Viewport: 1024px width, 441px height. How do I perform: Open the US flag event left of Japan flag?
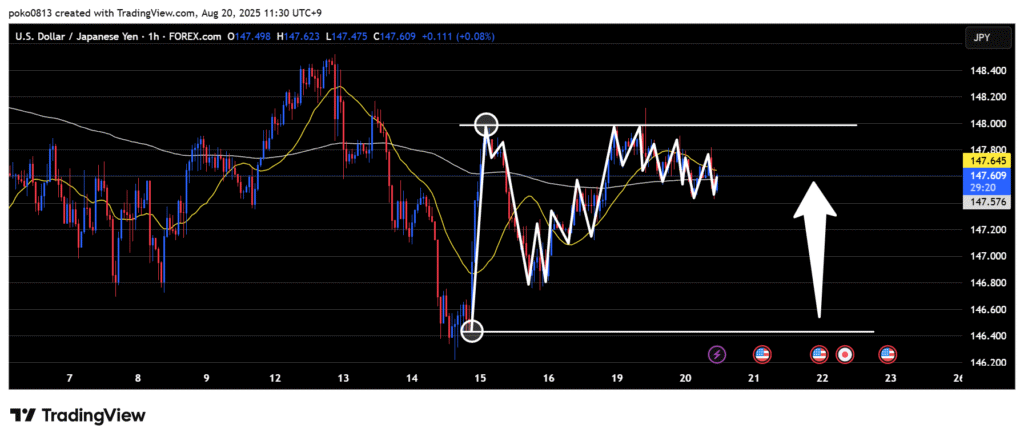click(819, 354)
